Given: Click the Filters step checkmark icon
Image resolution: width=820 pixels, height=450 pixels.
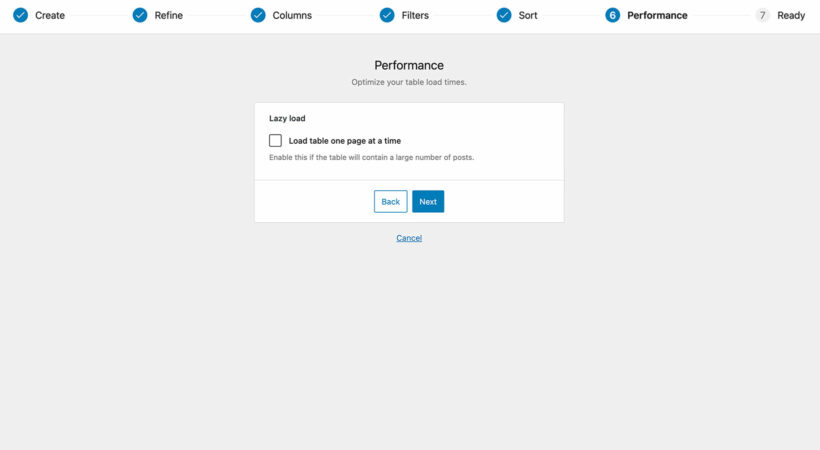Looking at the screenshot, I should pyautogui.click(x=387, y=15).
